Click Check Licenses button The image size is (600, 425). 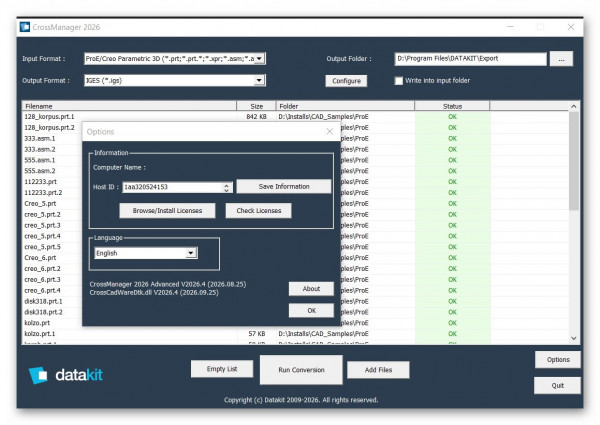tap(259, 211)
